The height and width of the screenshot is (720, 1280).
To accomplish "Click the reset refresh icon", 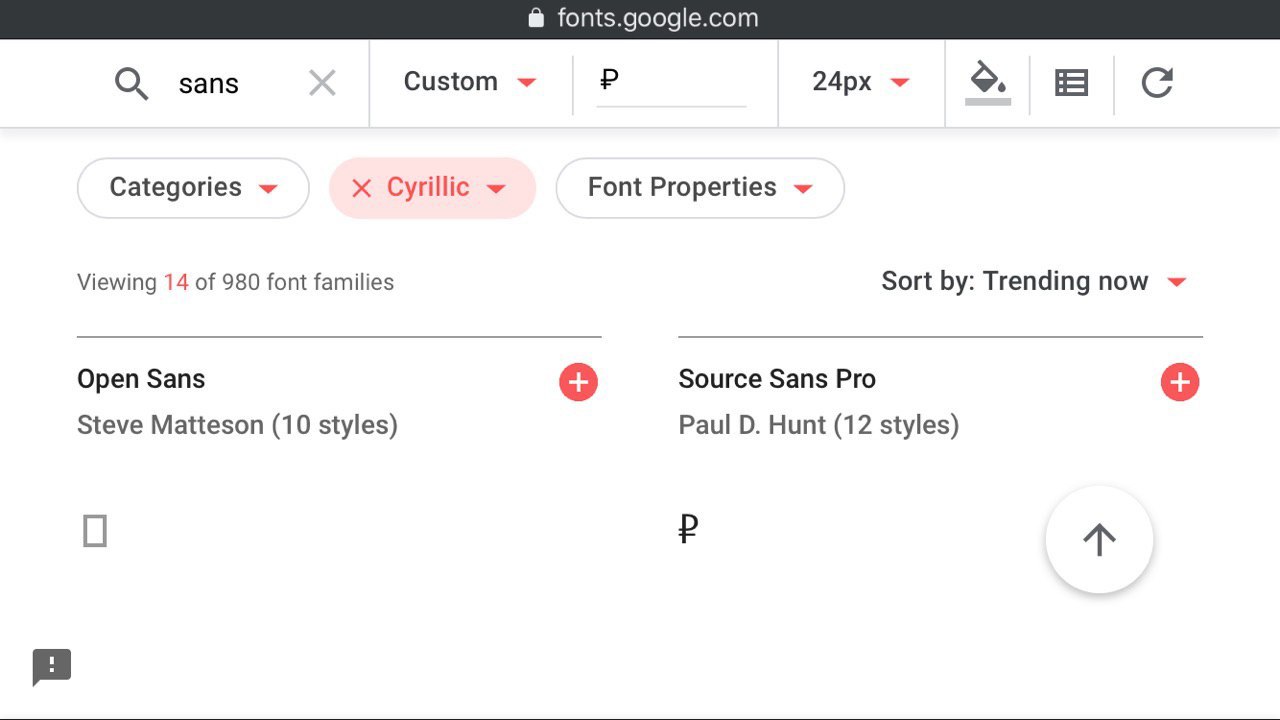I will [1157, 83].
